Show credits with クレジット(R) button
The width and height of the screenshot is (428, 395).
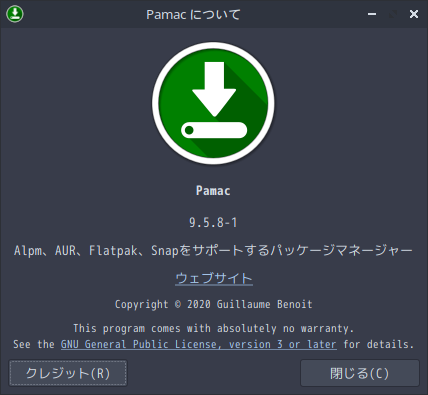(68, 373)
